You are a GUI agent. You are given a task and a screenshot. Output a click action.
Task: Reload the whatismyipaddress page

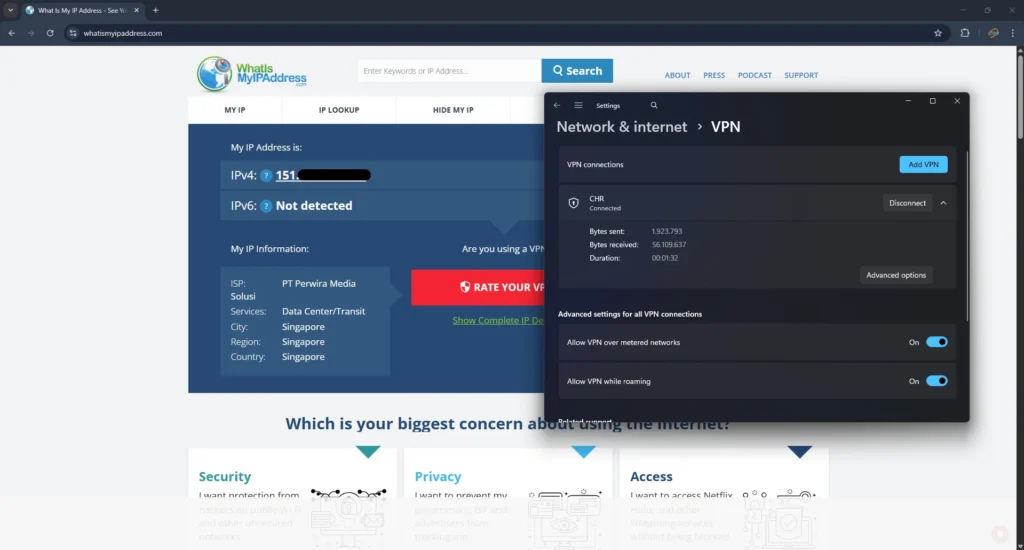50,33
